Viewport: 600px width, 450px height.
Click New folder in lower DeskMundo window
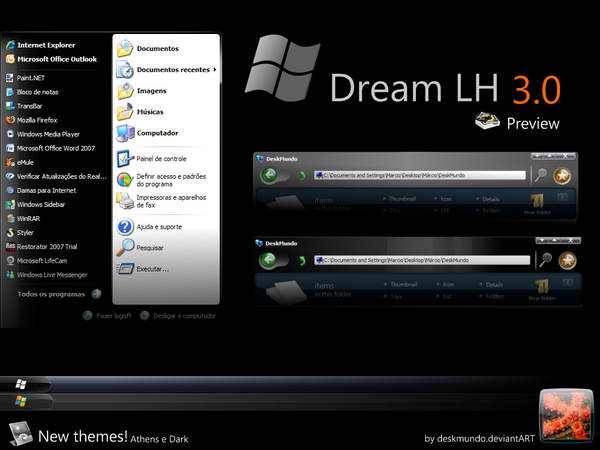542,290
